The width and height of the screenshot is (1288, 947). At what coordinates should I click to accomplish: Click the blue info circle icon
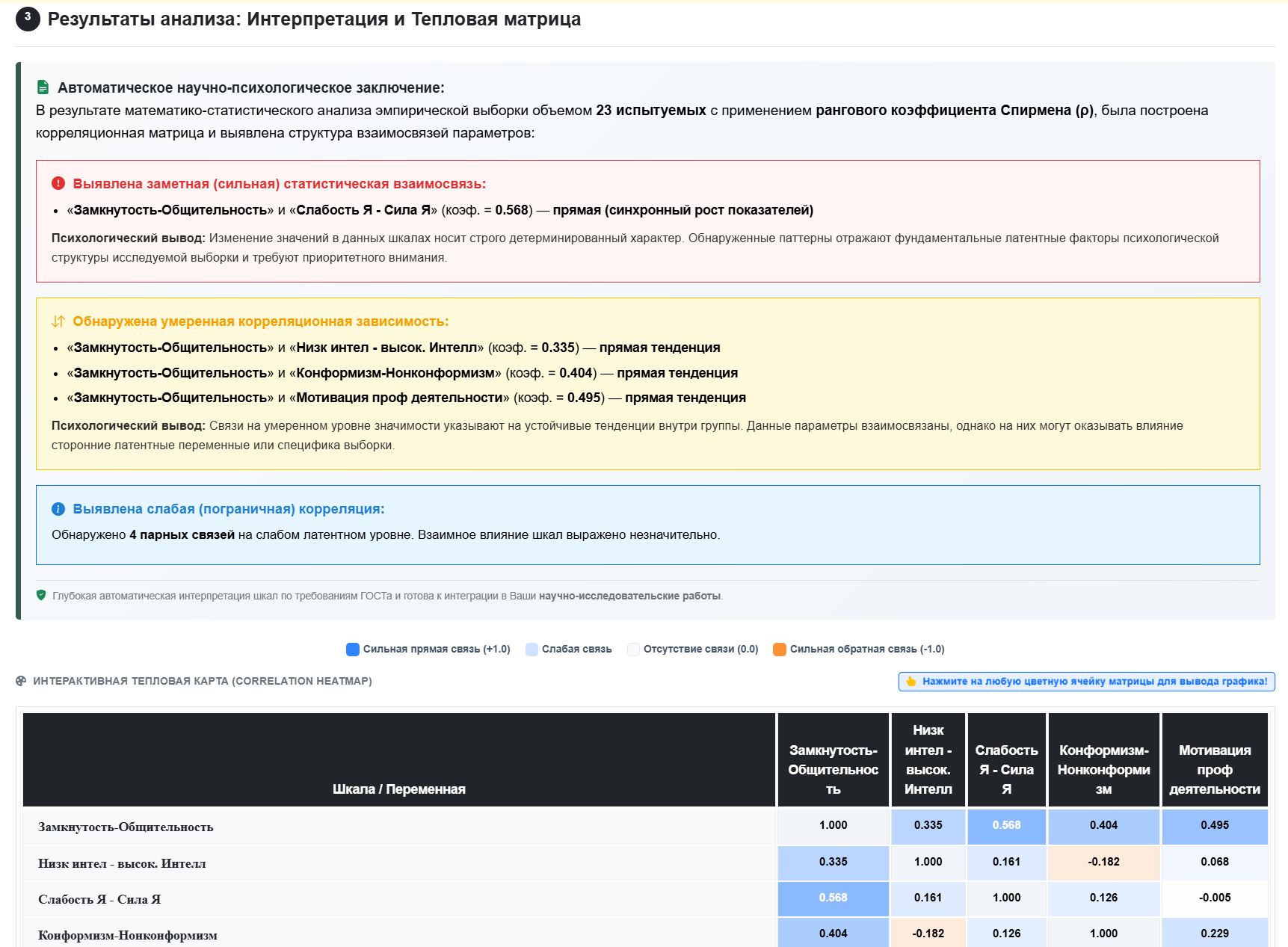58,509
